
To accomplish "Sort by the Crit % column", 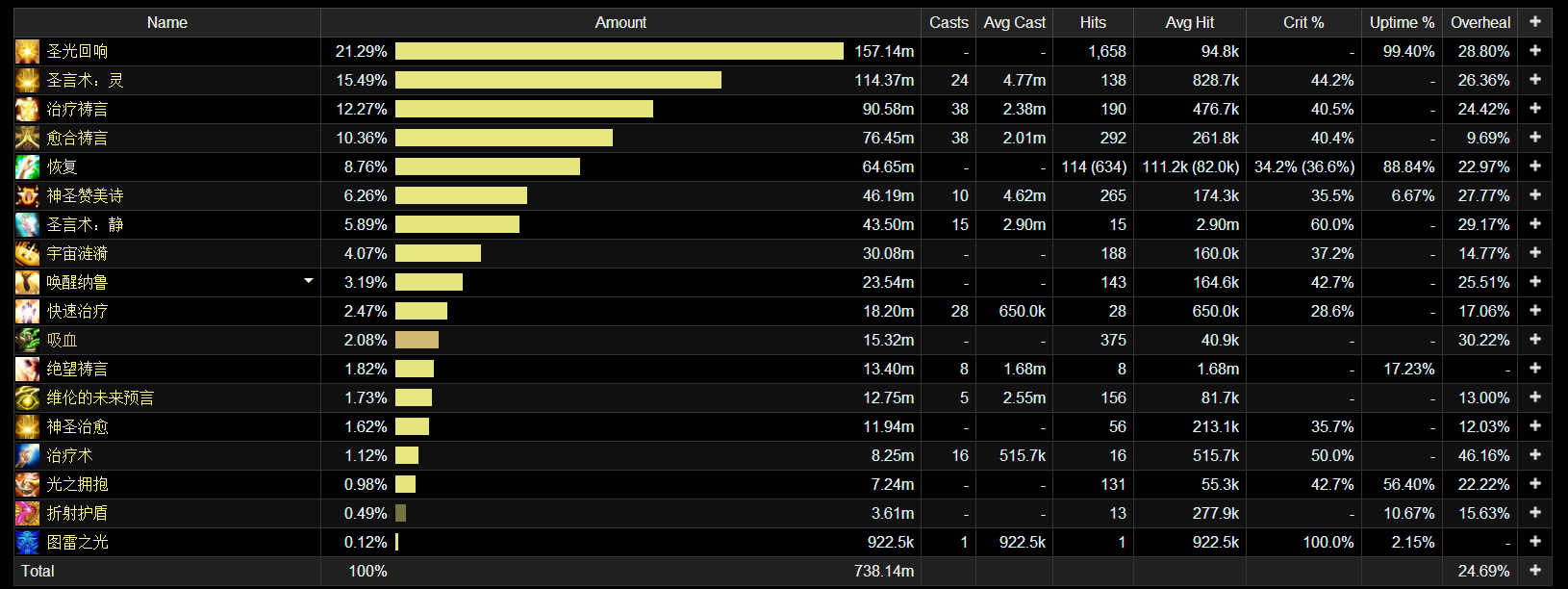I will click(x=1303, y=22).
